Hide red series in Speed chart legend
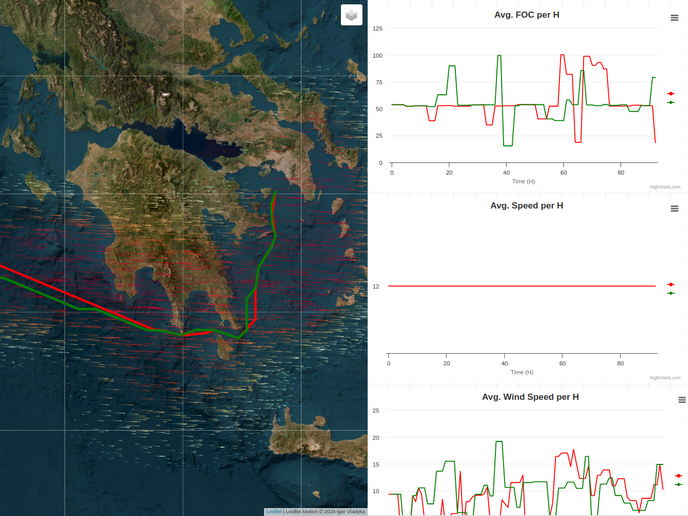Screen dimensions: 688x516 (671, 284)
